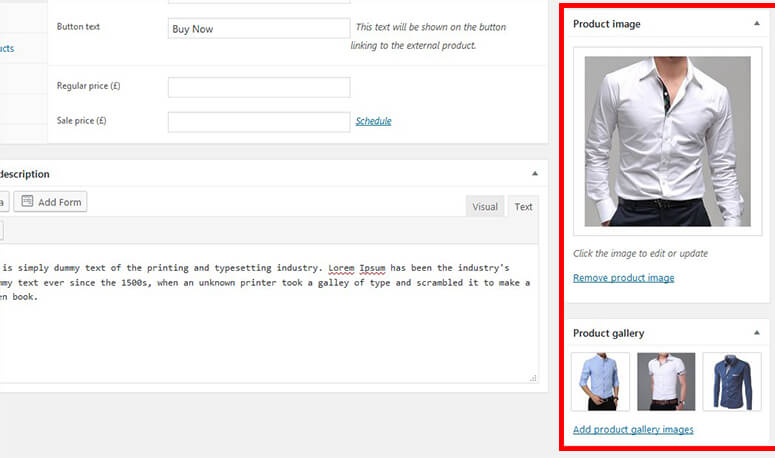Collapse the Product image panel
Image resolution: width=775 pixels, height=458 pixels.
click(756, 23)
